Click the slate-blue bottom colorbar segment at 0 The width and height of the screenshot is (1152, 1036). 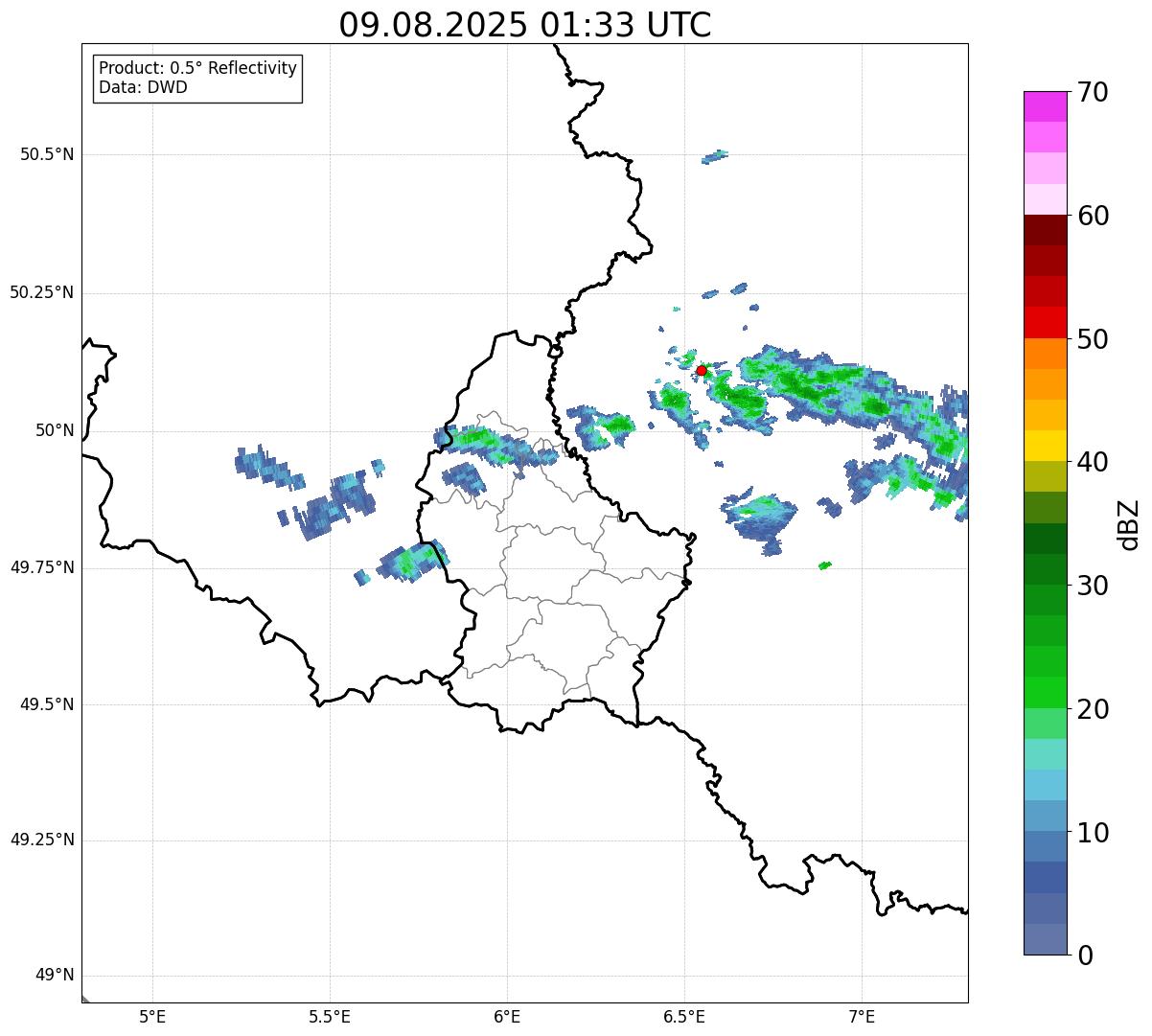(1045, 939)
